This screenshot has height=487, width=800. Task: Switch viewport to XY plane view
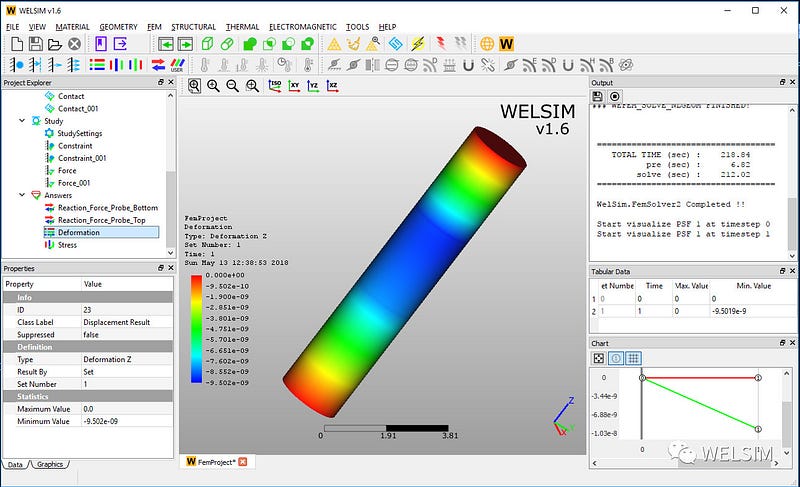294,86
